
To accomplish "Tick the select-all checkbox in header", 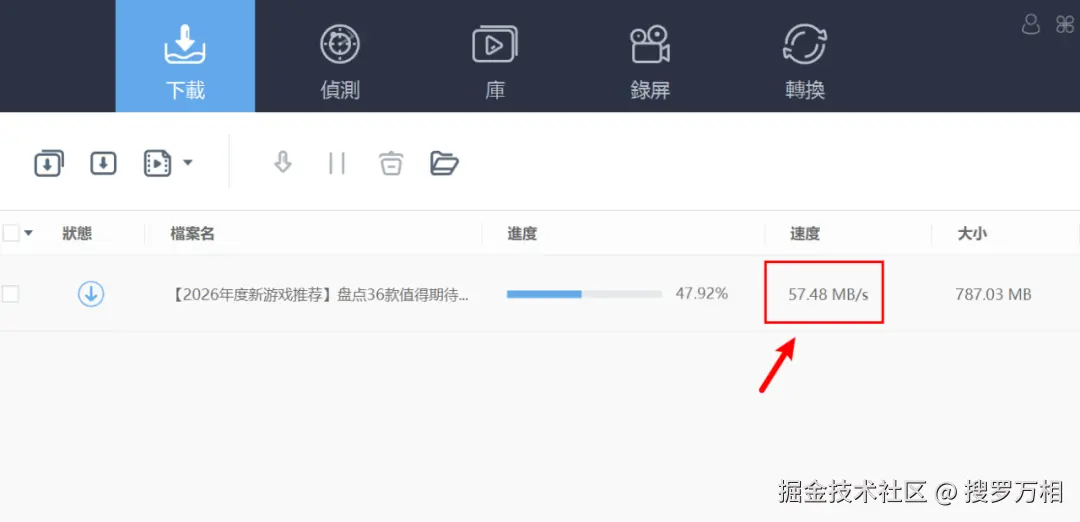I will pyautogui.click(x=11, y=233).
